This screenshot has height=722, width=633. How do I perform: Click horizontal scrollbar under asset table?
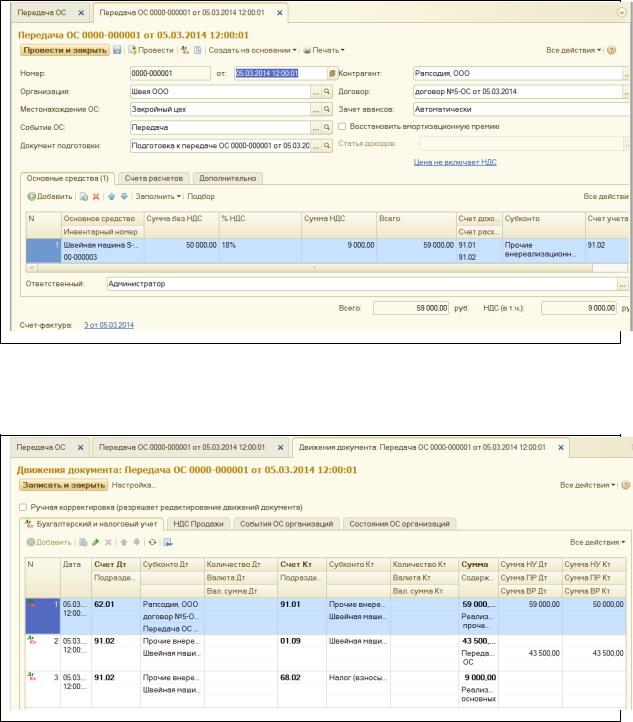(x=315, y=268)
